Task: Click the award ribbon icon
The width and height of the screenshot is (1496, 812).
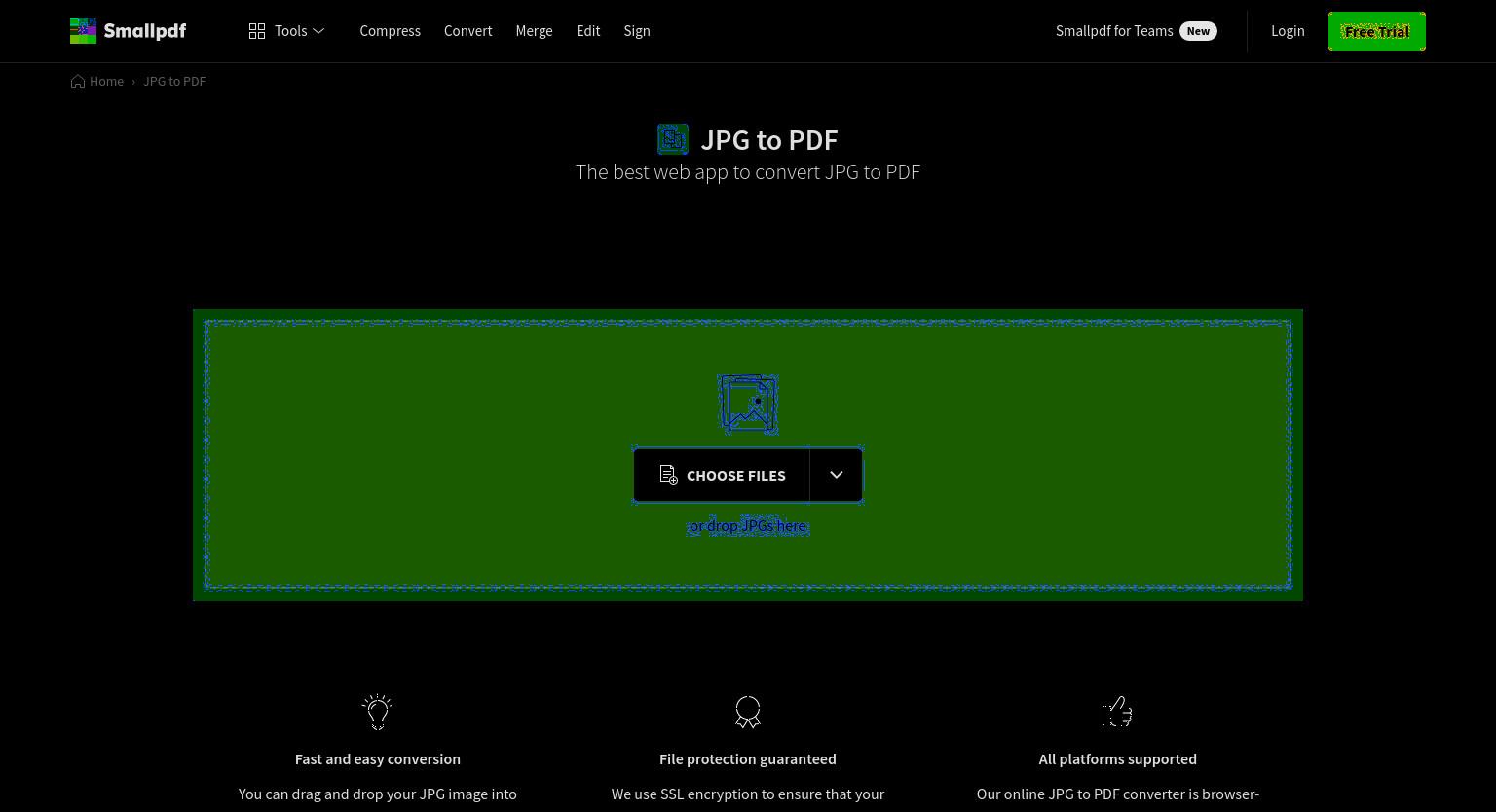Action: 748,712
